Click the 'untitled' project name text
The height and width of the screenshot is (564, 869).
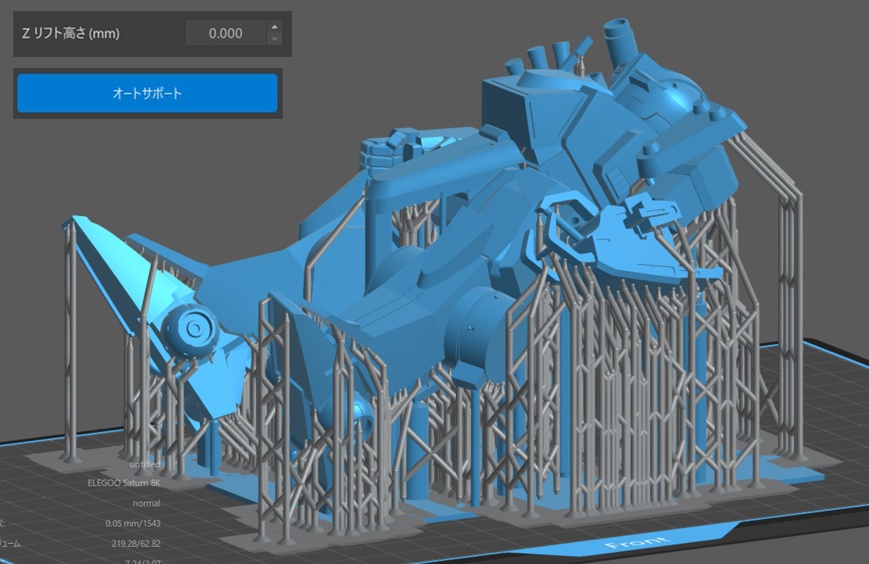click(x=145, y=464)
